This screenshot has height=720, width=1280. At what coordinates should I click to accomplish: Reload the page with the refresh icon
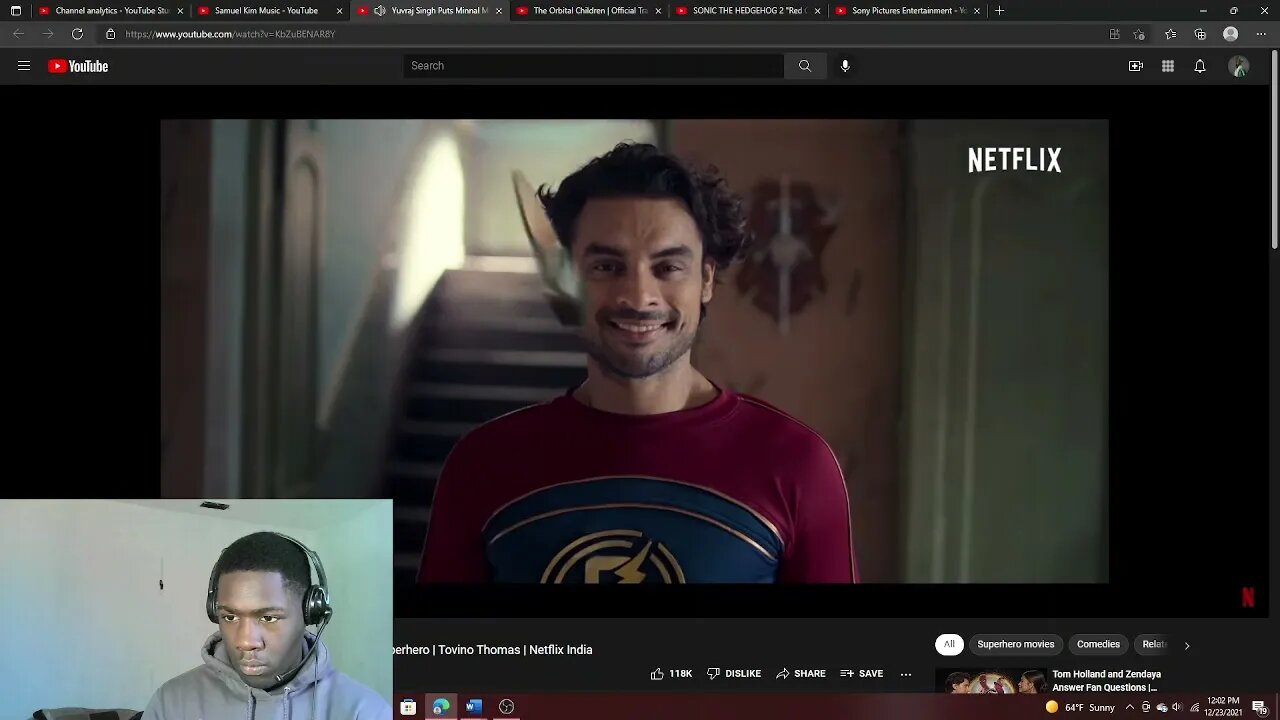(x=77, y=34)
